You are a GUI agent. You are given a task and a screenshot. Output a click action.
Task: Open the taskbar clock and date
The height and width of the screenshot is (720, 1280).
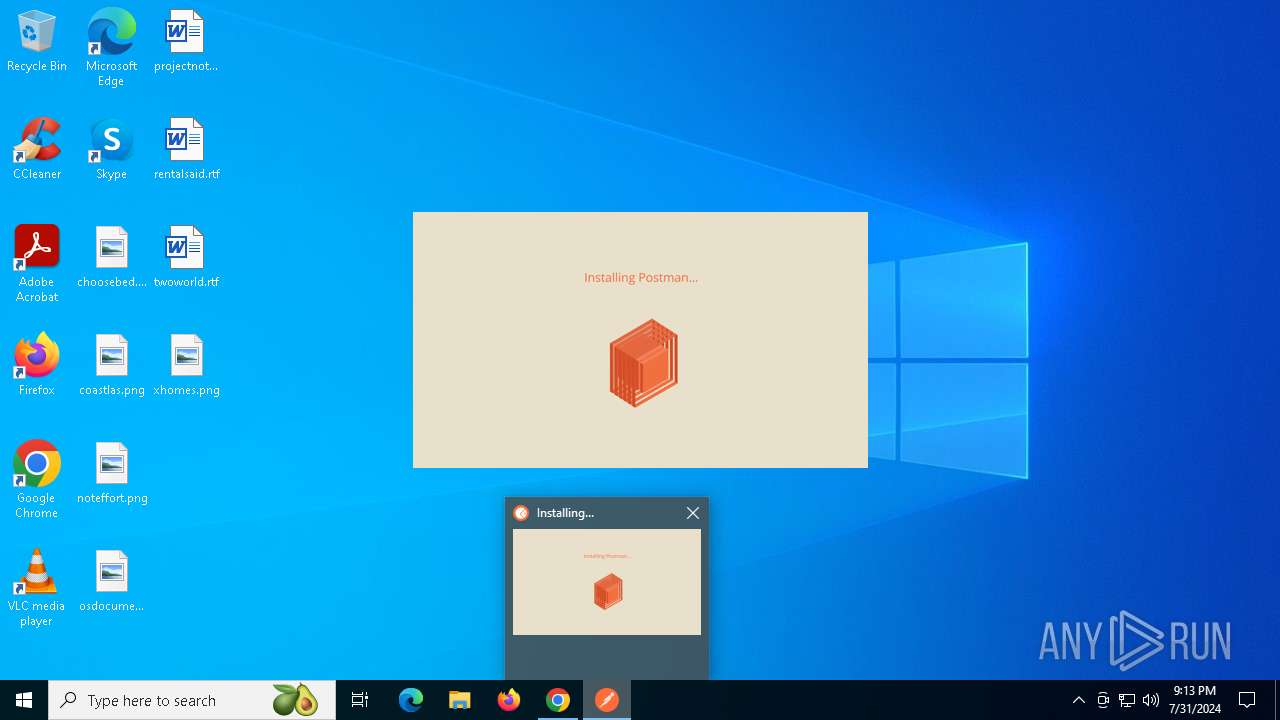coord(1195,700)
